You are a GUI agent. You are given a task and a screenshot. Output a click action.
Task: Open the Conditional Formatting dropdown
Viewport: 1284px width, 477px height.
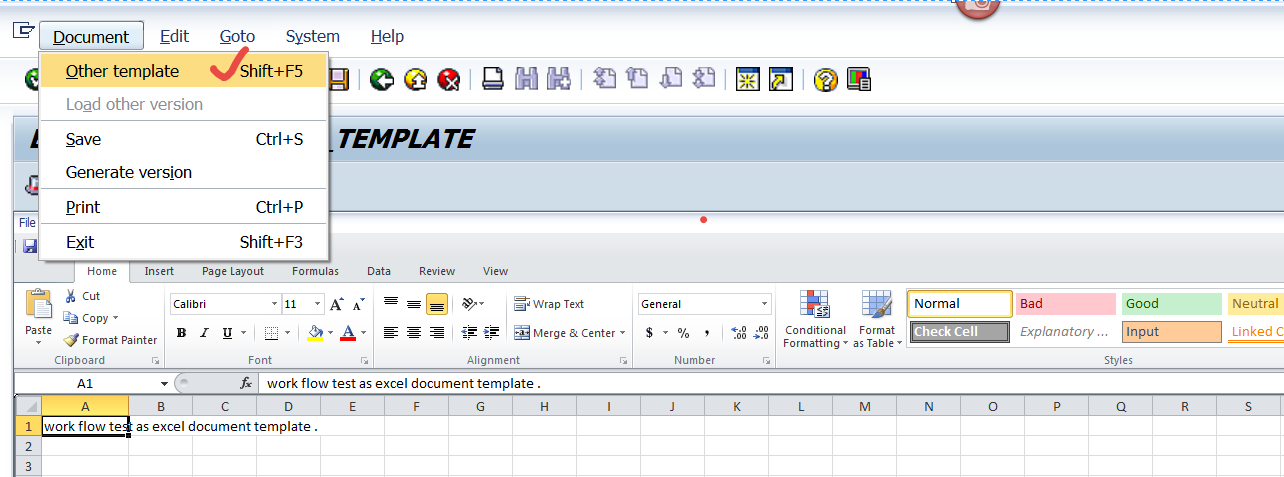[x=815, y=320]
